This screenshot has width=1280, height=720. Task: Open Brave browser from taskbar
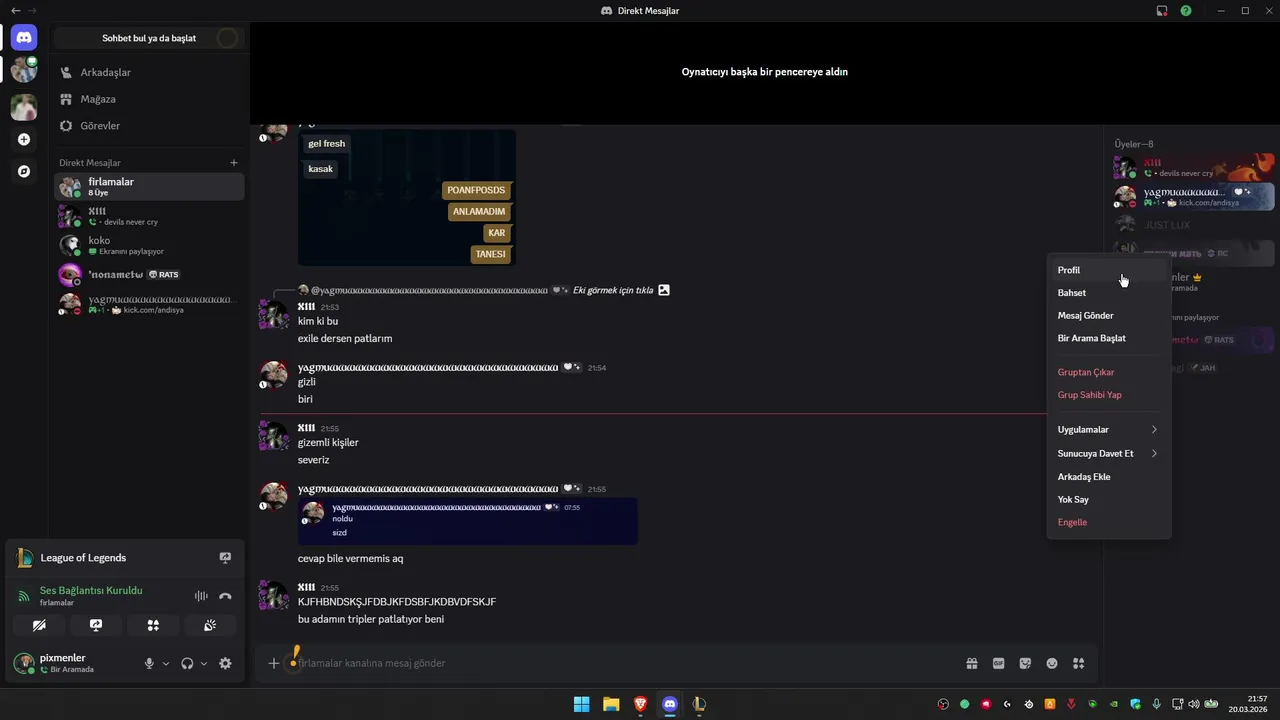(640, 704)
